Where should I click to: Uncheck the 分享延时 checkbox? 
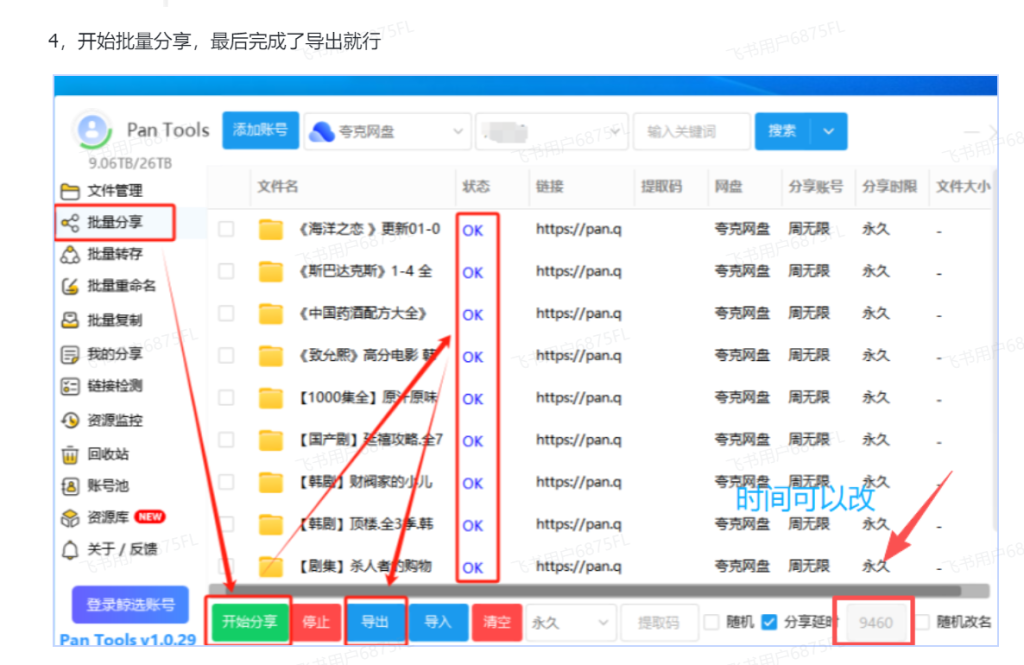(769, 622)
